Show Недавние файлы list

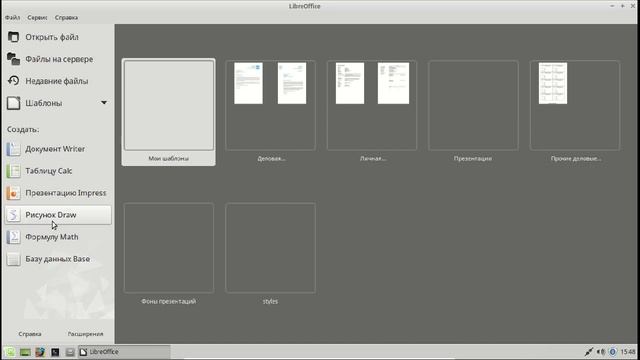[x=58, y=81]
